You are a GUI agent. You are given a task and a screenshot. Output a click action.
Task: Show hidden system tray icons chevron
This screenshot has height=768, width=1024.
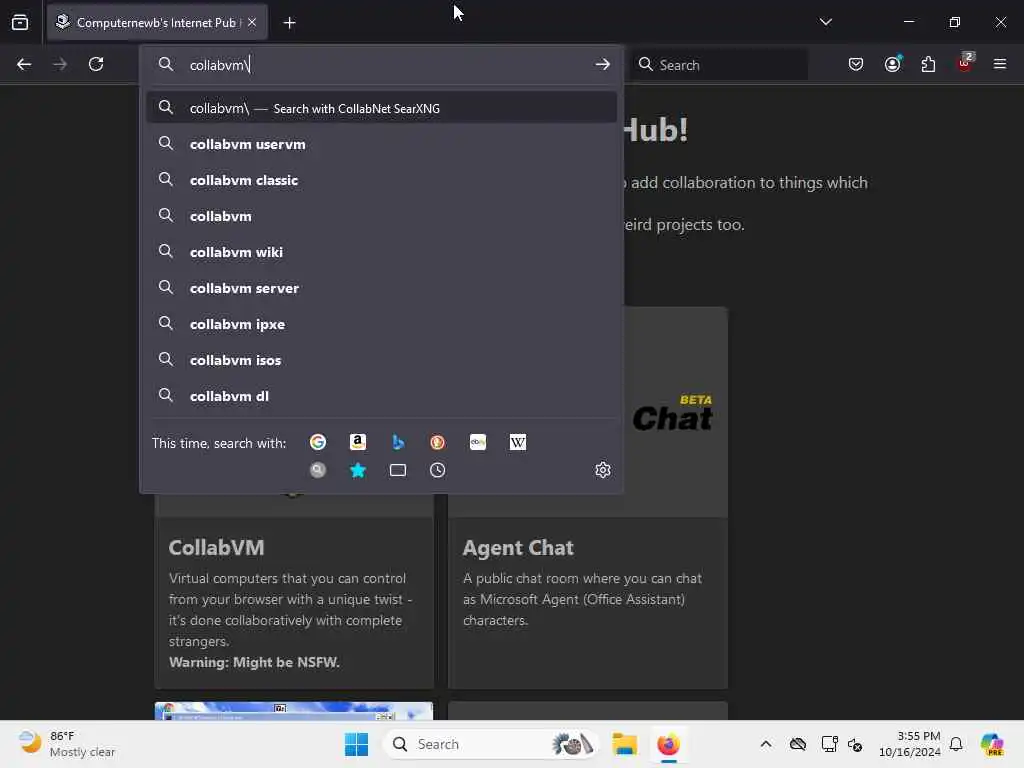point(765,744)
